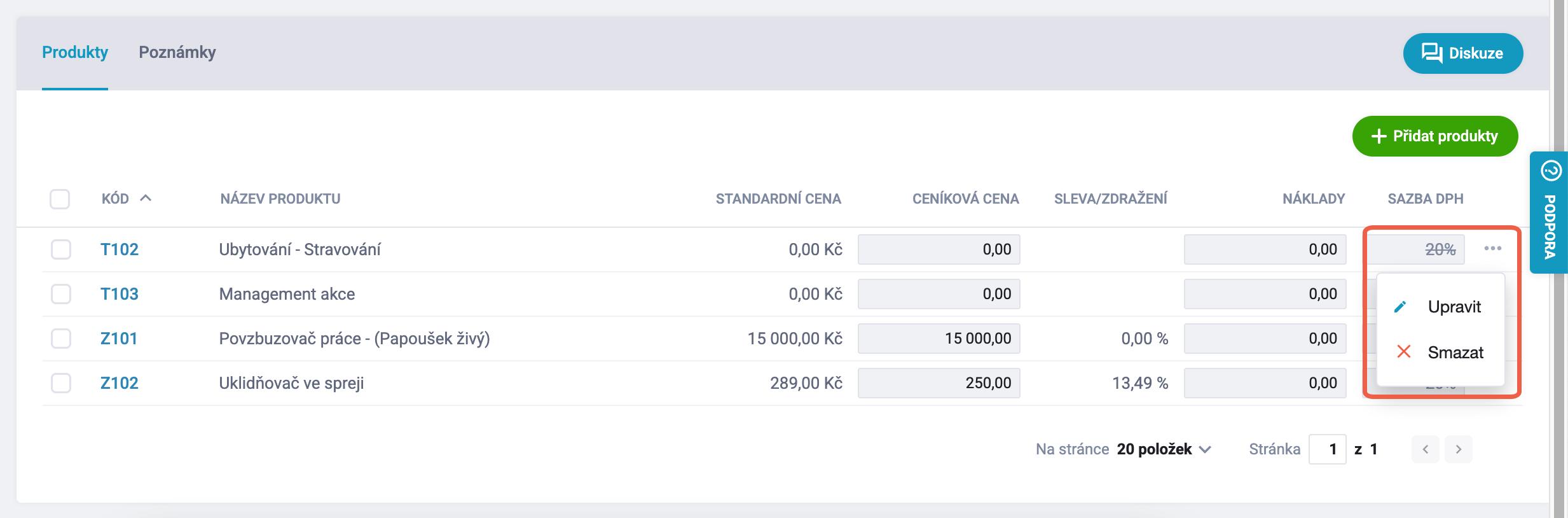Switch to the Poznámky tab

tap(177, 52)
